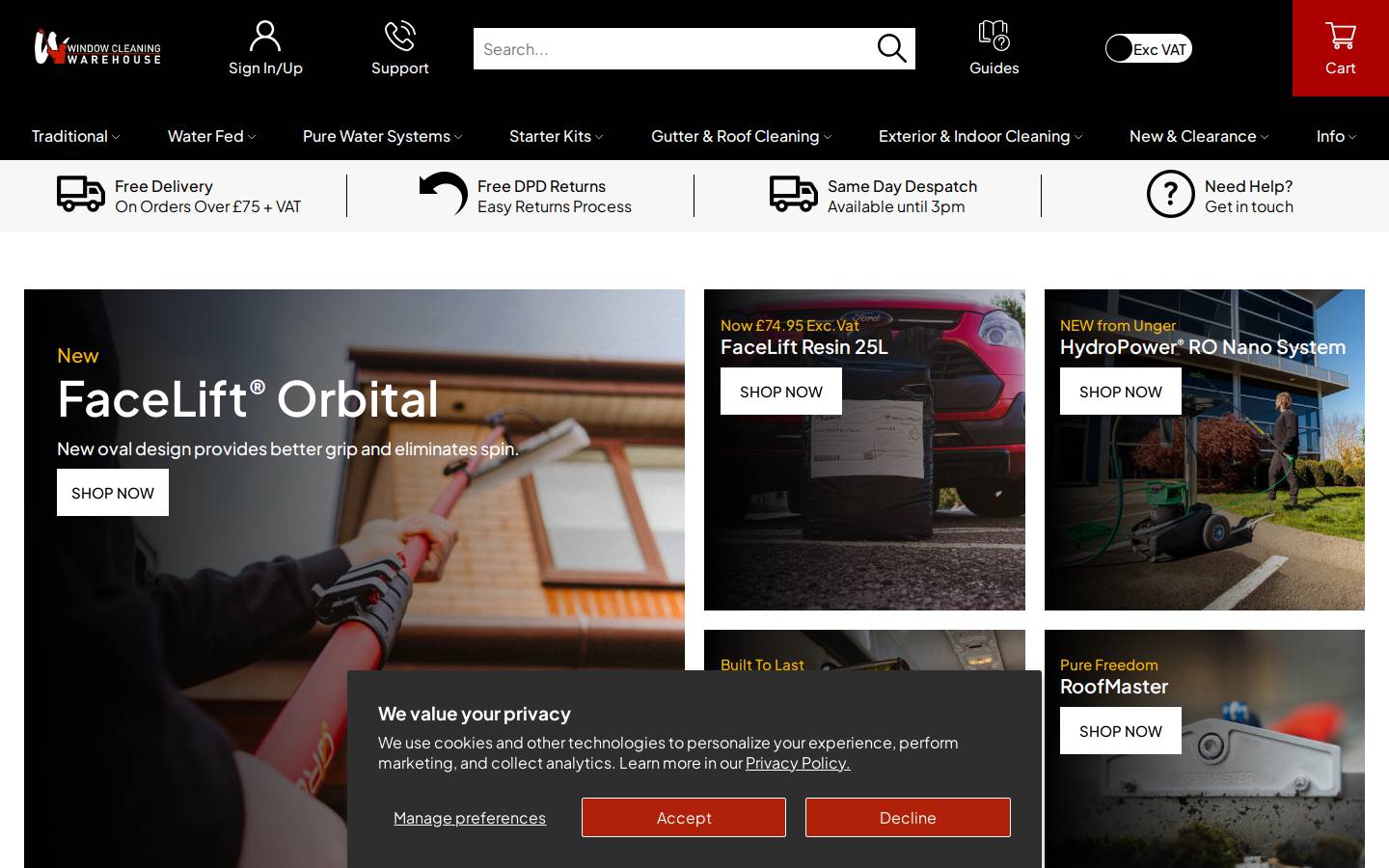This screenshot has width=1389, height=868.
Task: Expand the Traditional menu
Action: pyautogui.click(x=75, y=136)
